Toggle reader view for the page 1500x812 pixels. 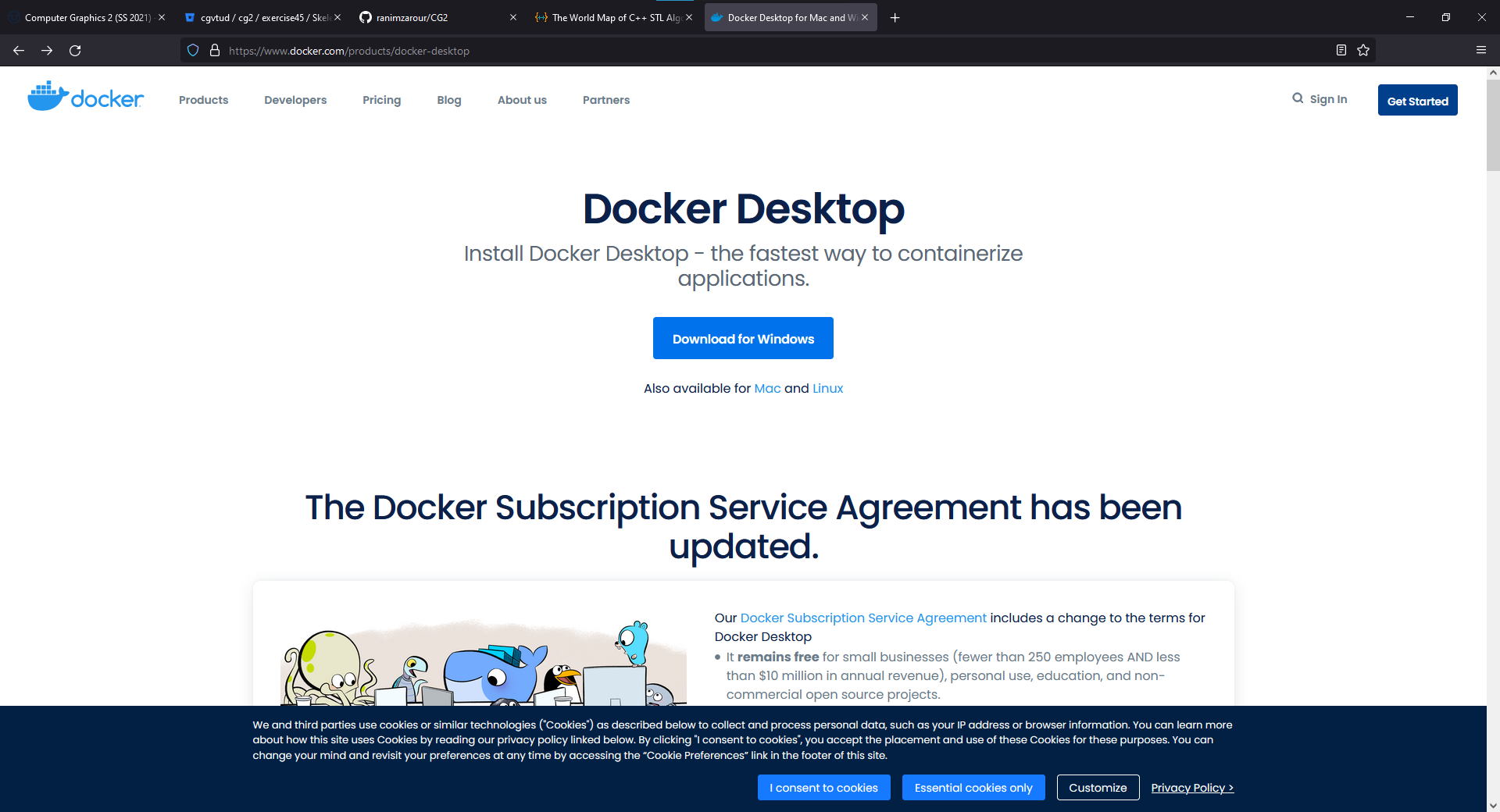click(1341, 50)
